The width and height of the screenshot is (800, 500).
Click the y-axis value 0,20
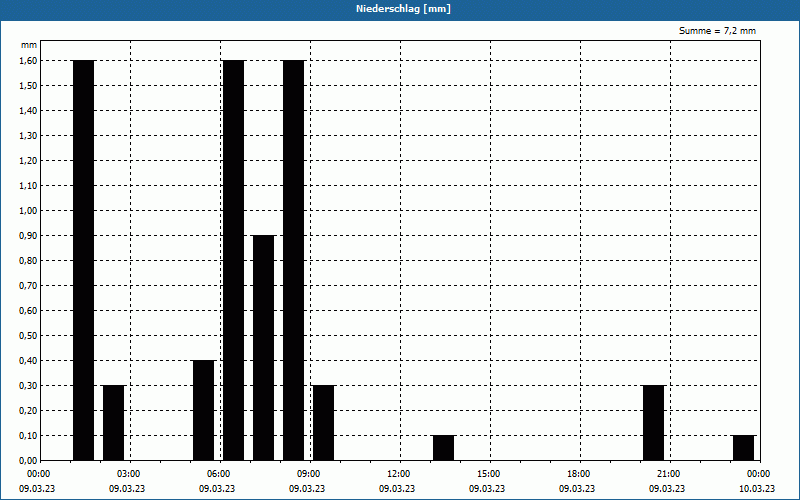pyautogui.click(x=28, y=411)
